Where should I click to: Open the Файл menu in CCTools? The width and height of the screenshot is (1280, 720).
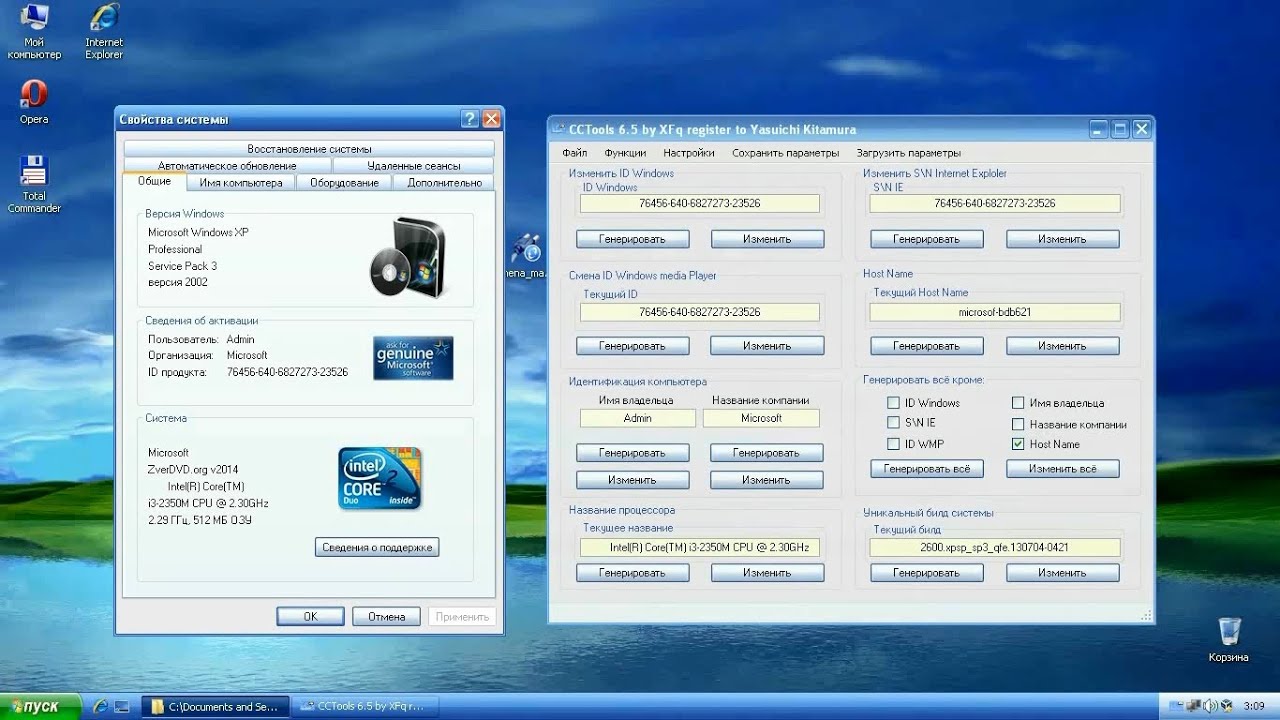(x=574, y=153)
